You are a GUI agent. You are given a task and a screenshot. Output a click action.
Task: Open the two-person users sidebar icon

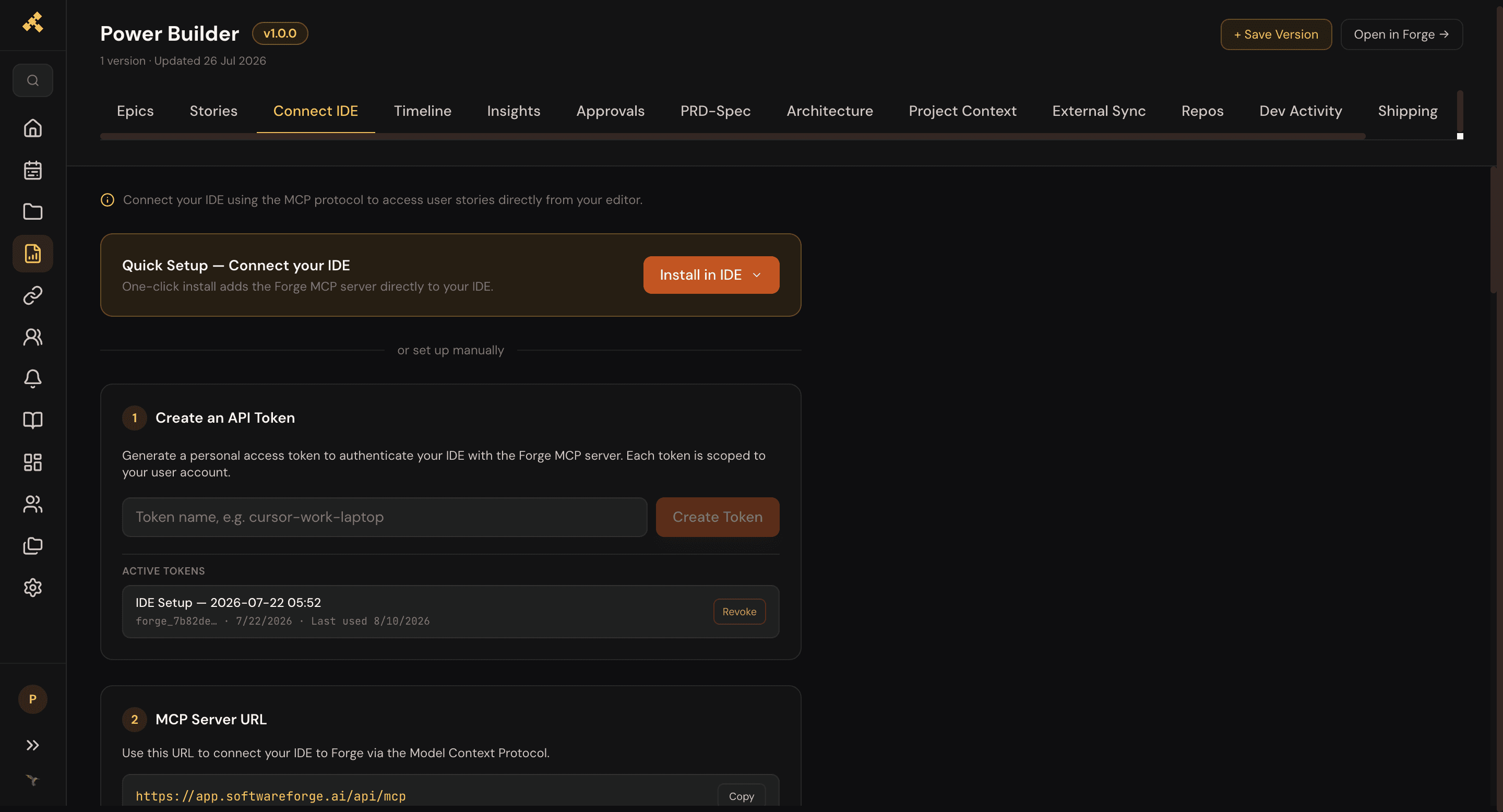click(33, 337)
